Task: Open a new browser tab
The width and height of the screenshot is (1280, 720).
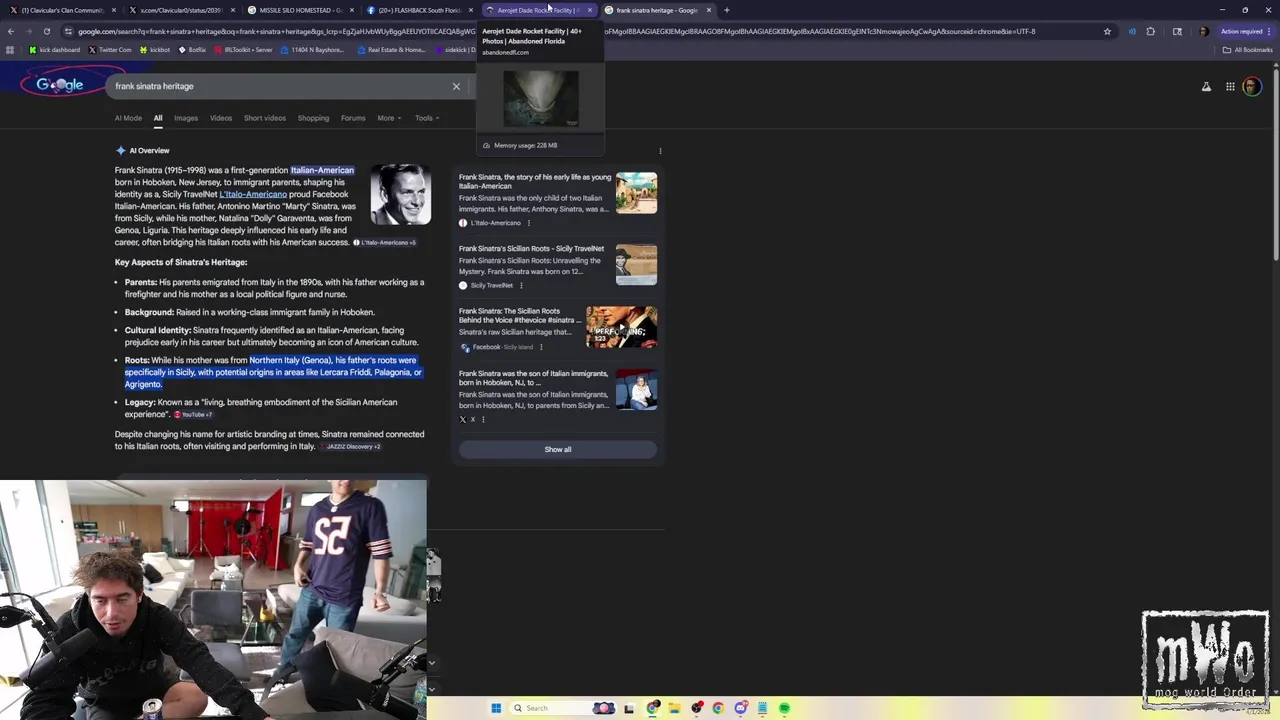Action: tap(727, 10)
